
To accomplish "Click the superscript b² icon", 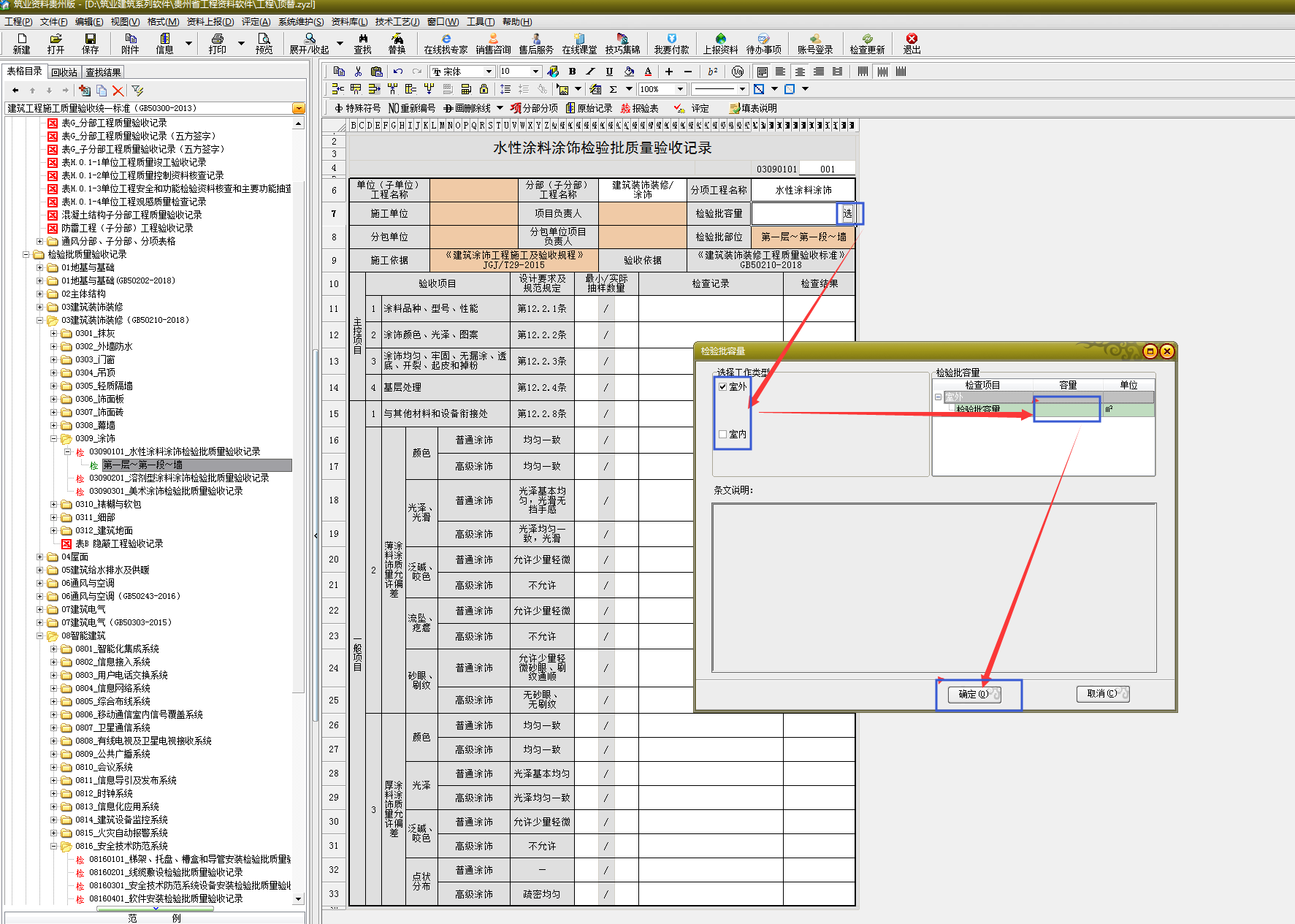I will point(712,72).
